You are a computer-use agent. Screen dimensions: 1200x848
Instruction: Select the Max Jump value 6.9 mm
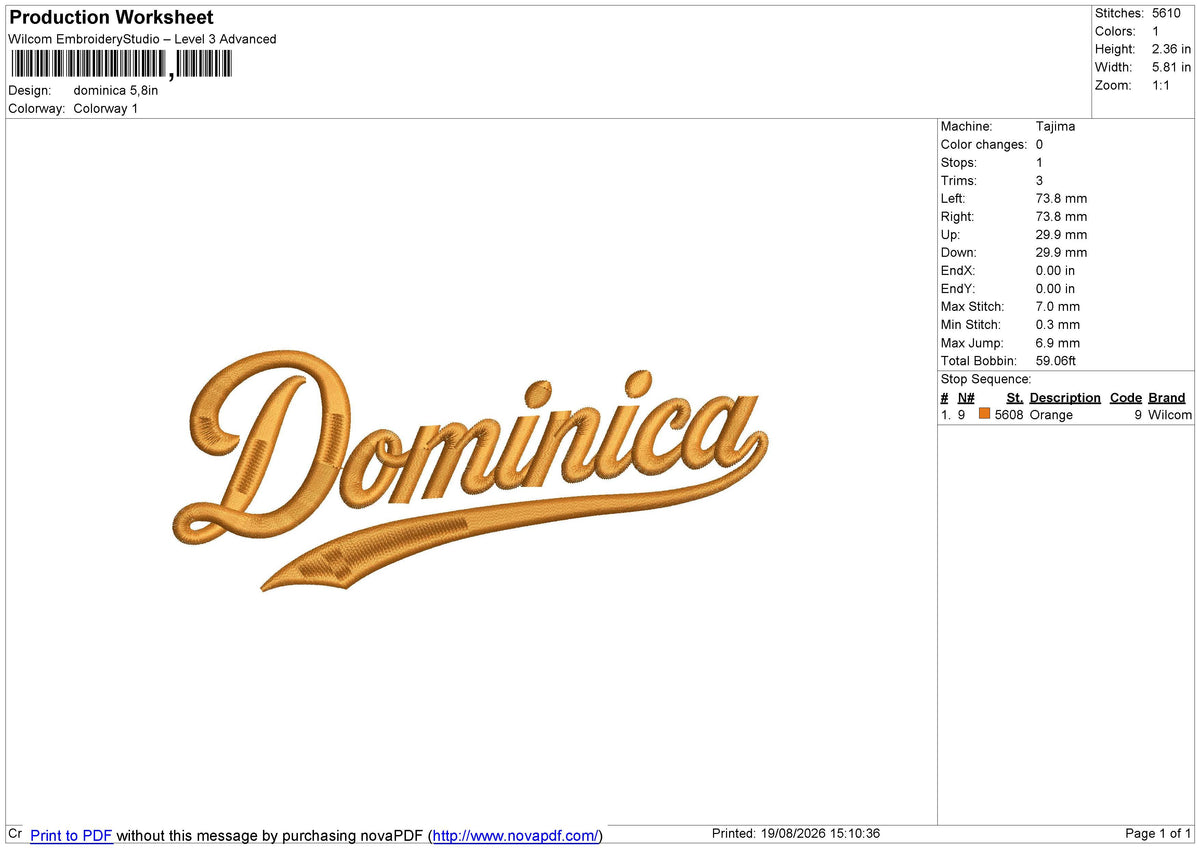tap(1058, 342)
